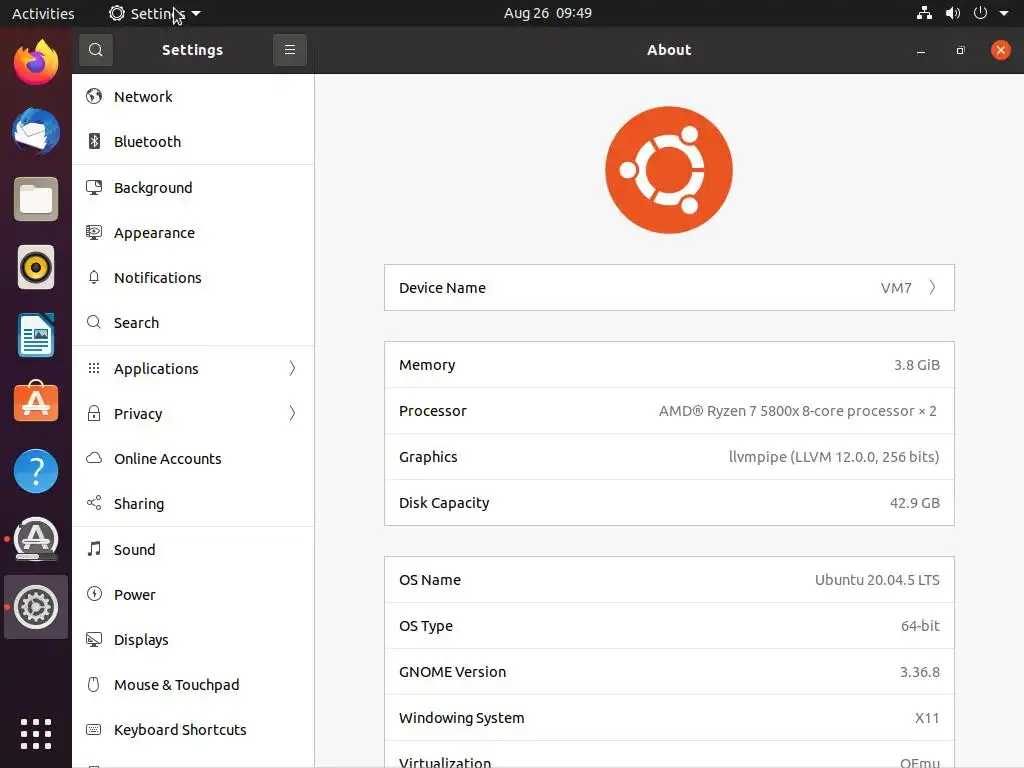1024x768 pixels.
Task: Click the Windowing System value X11
Action: pos(927,718)
